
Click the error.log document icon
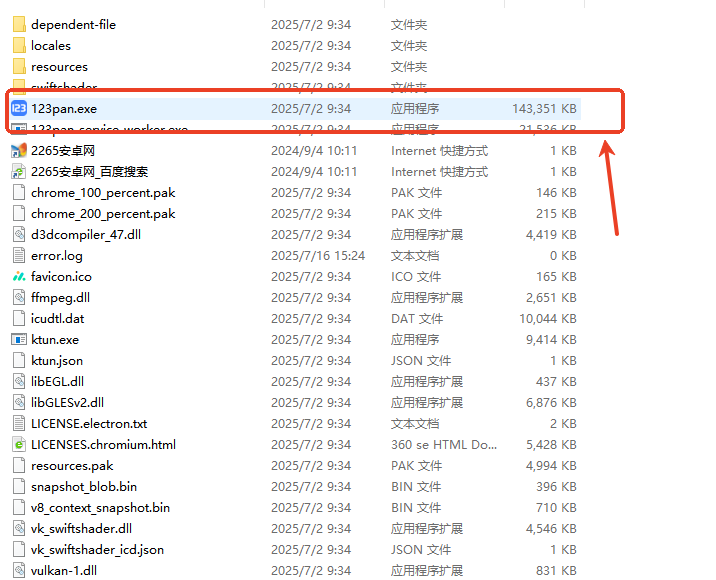click(19, 256)
